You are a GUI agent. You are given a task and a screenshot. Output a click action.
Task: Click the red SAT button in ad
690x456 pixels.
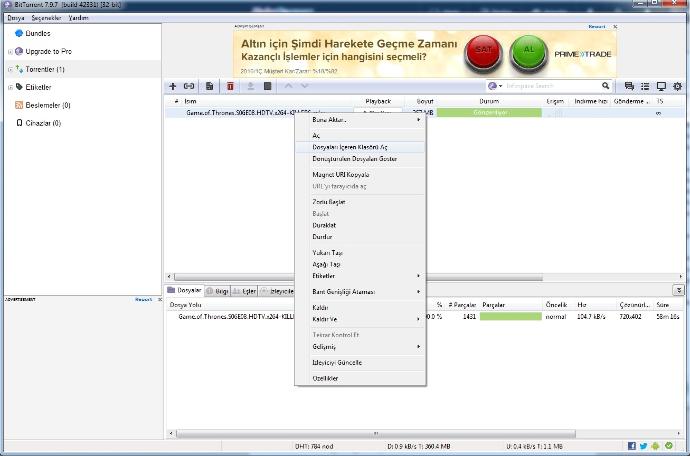click(484, 53)
